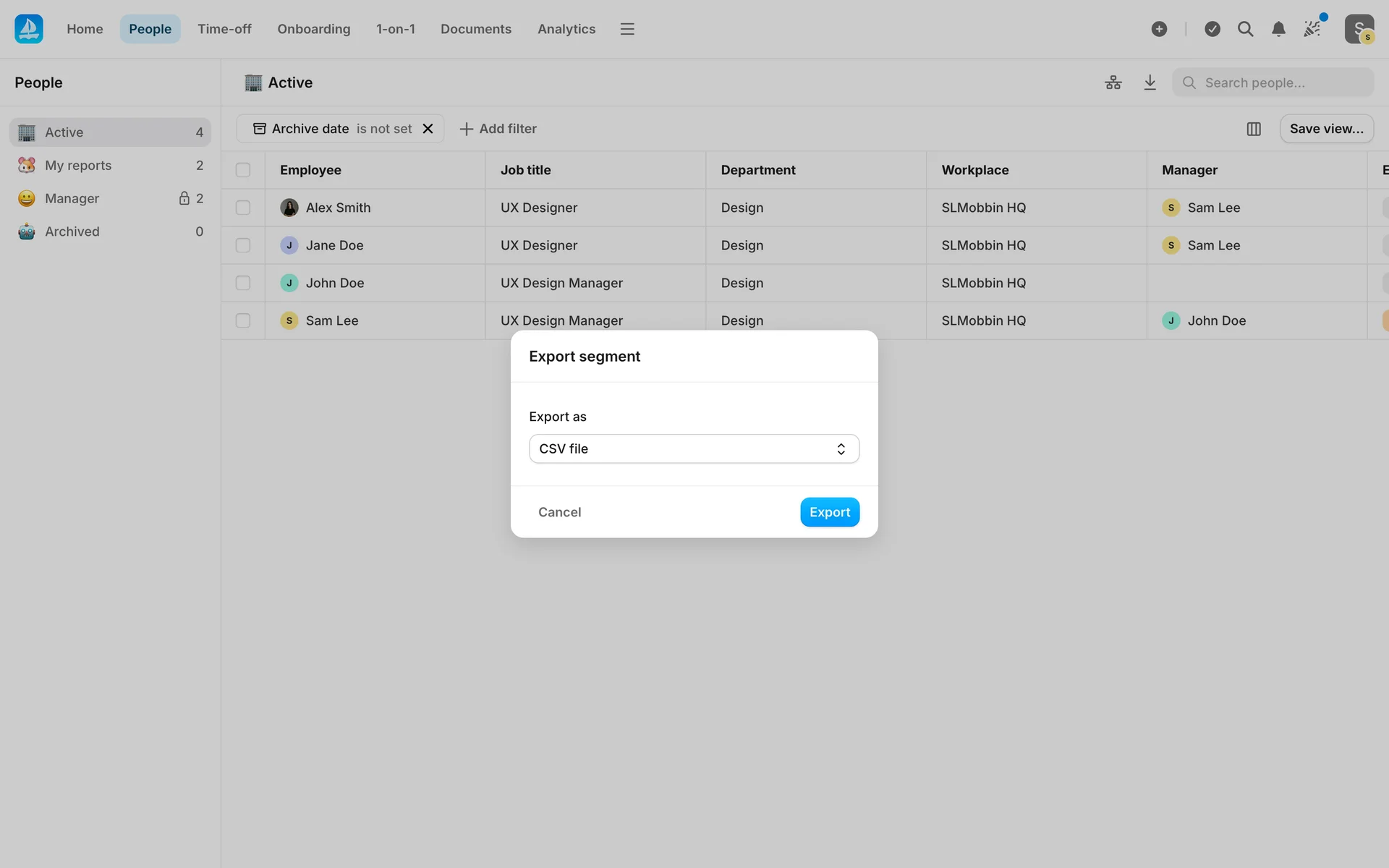Check the Alex Smith row checkbox
Screen dimensions: 1389x868
click(243, 208)
